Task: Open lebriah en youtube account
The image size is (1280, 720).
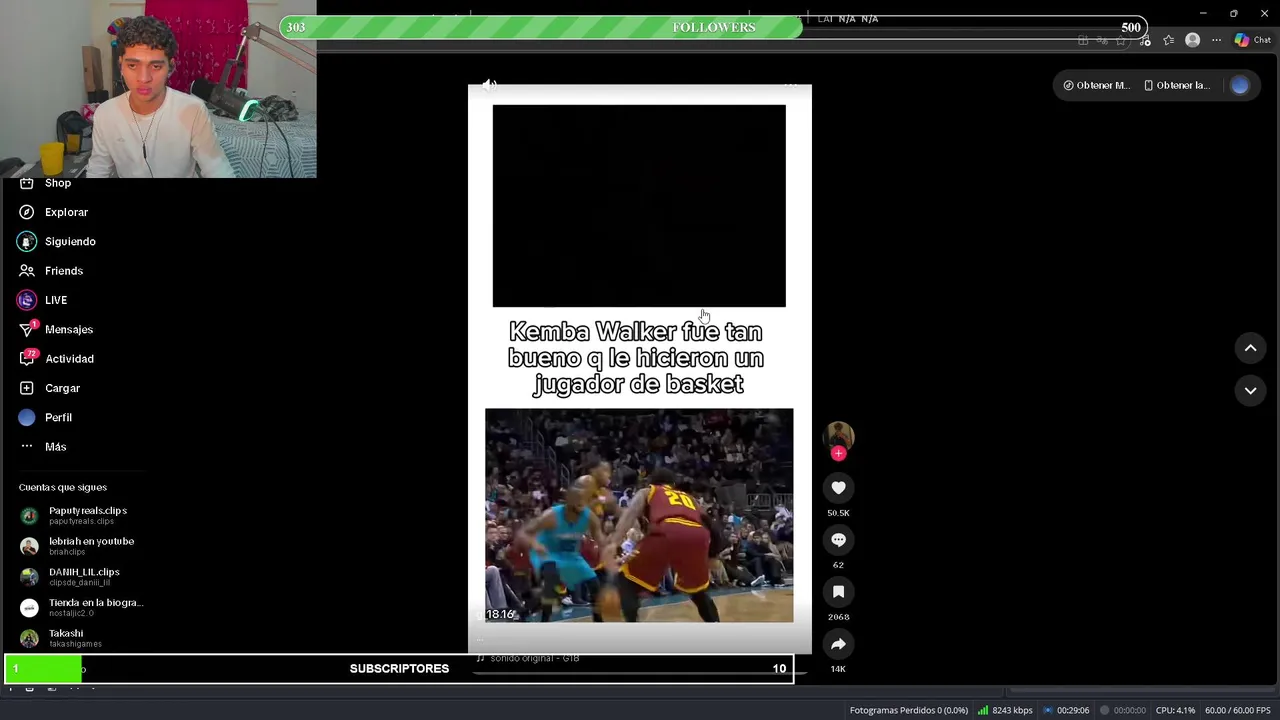Action: pyautogui.click(x=77, y=546)
